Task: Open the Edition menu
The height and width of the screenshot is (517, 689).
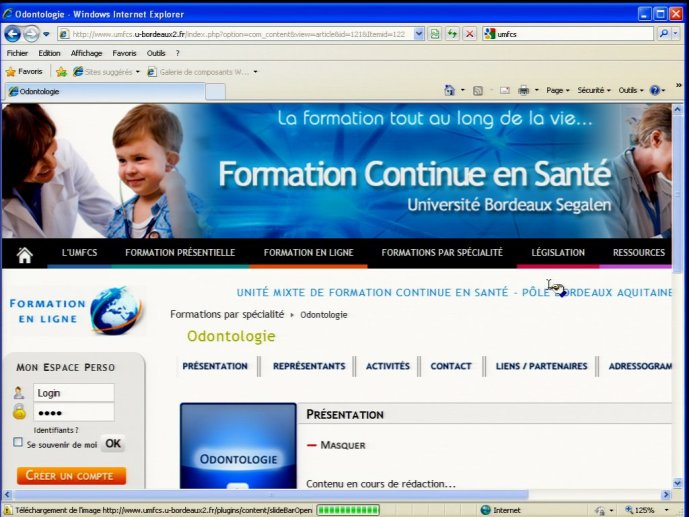Action: (49, 53)
